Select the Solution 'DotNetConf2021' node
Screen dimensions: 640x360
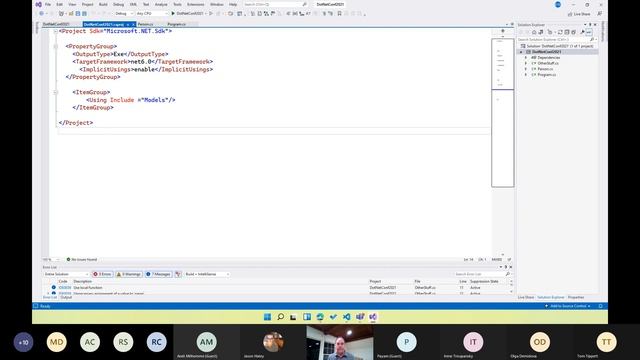[557, 46]
